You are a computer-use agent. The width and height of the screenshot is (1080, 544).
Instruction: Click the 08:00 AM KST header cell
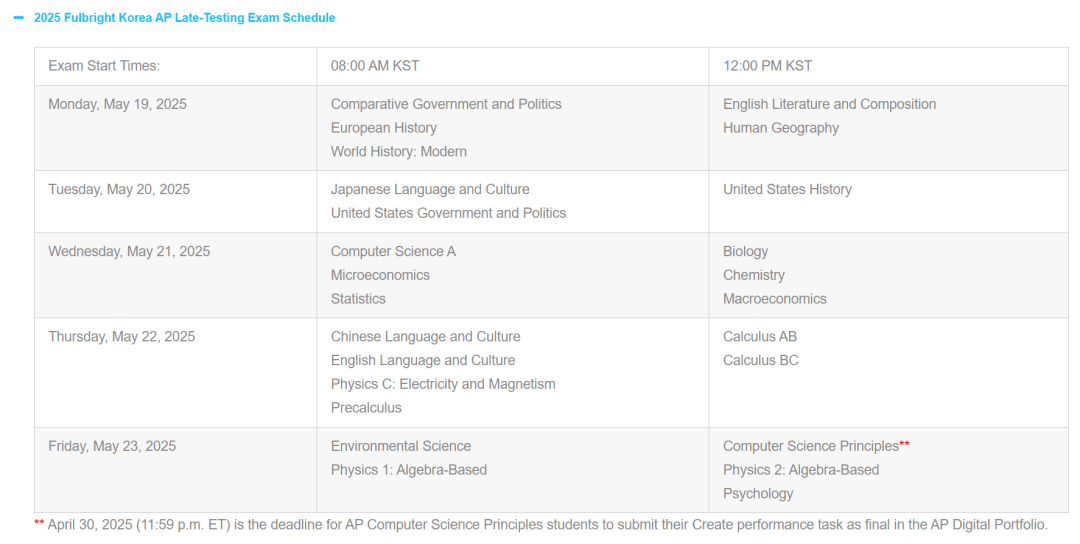512,66
